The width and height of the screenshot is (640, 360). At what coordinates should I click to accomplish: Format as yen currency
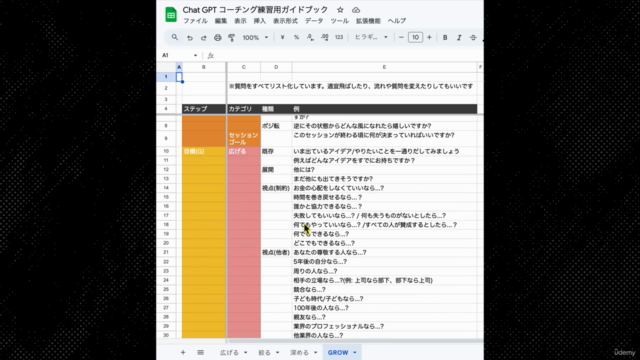pyautogui.click(x=282, y=37)
